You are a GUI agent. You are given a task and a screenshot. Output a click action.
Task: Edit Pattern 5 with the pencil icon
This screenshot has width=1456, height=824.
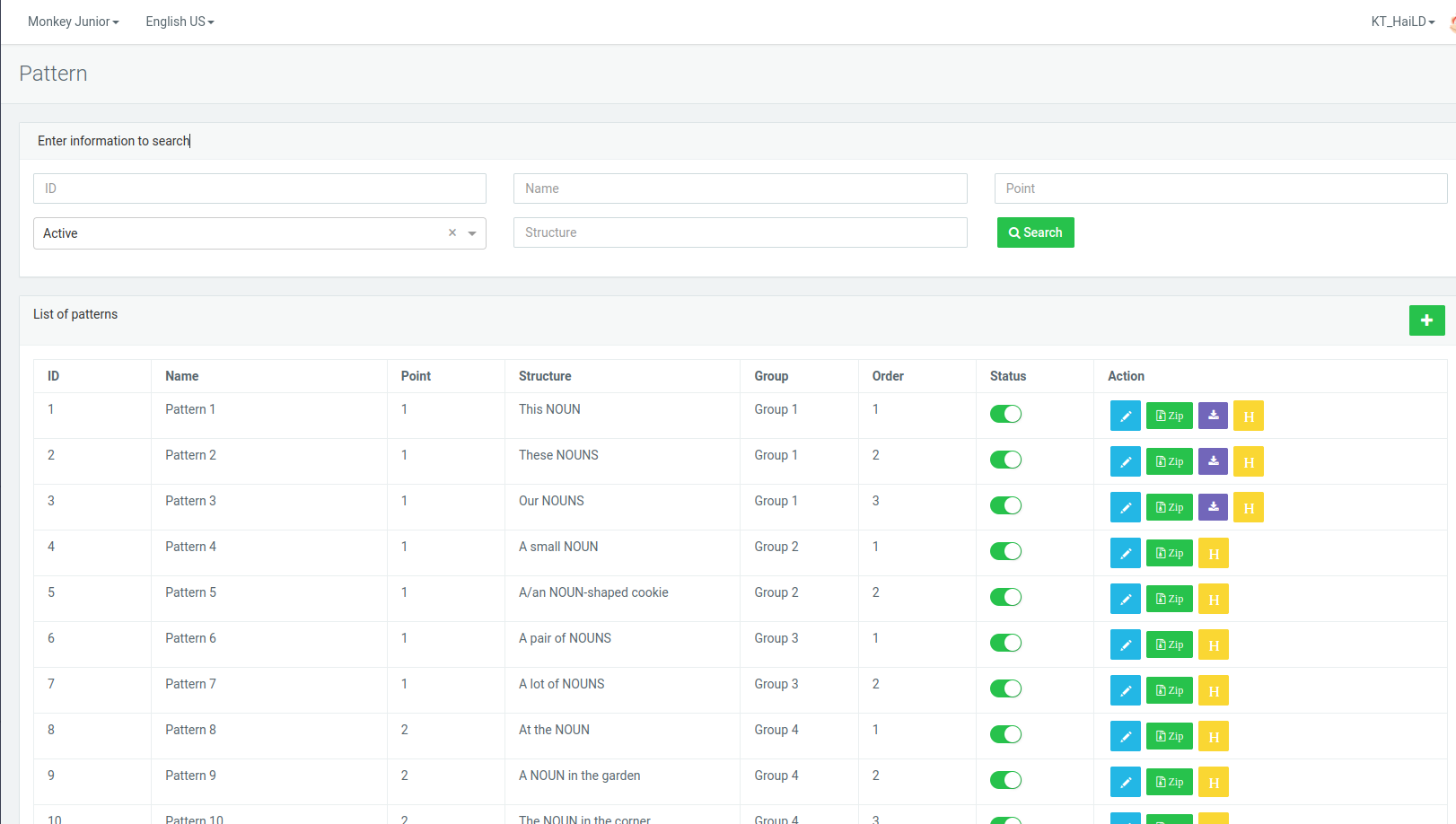1125,599
